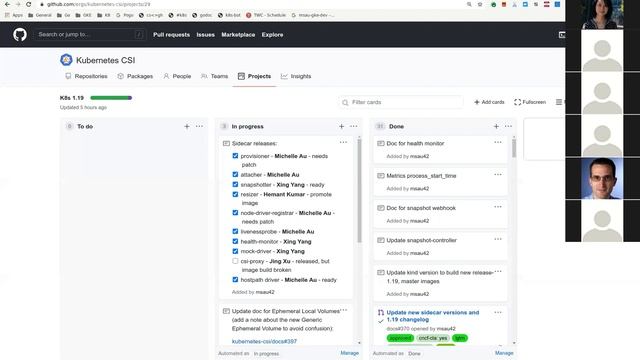Add a card to To do column

click(x=187, y=127)
